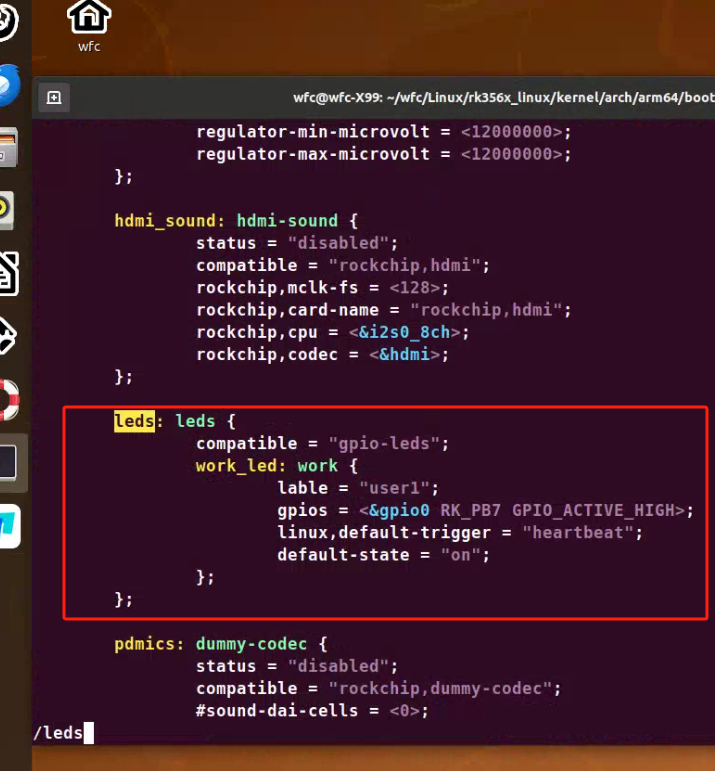Select the active Terminal icon in dock
This screenshot has height=771, width=715.
coord(9,462)
